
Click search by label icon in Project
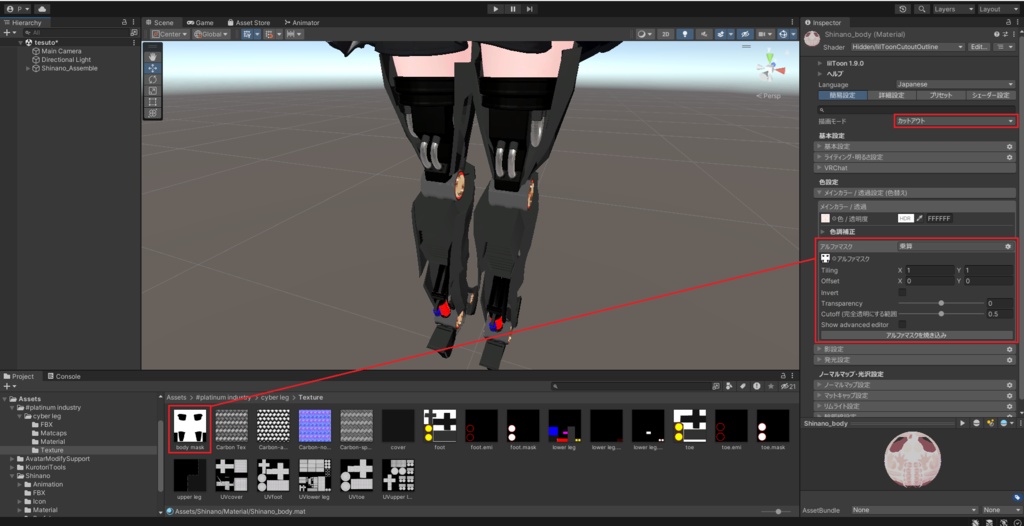click(x=743, y=386)
